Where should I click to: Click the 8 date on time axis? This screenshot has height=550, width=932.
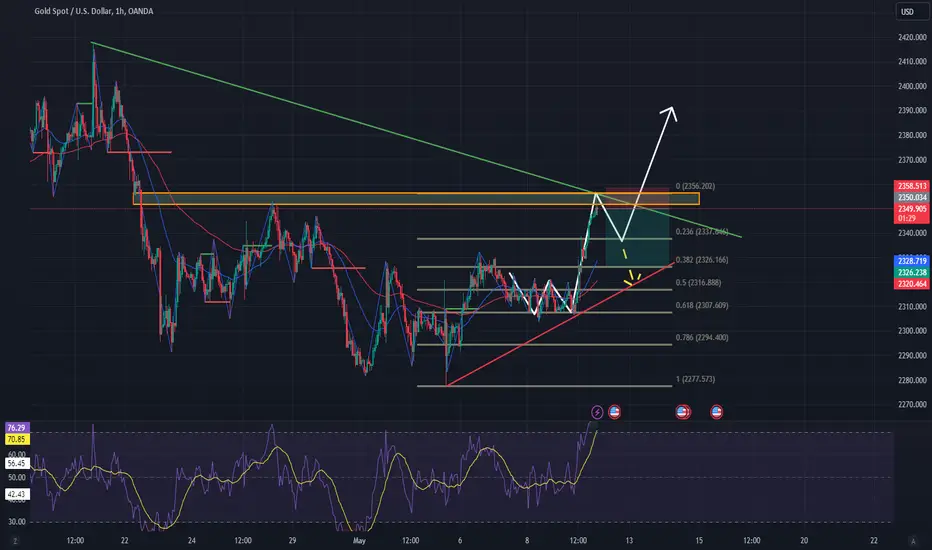tap(527, 540)
